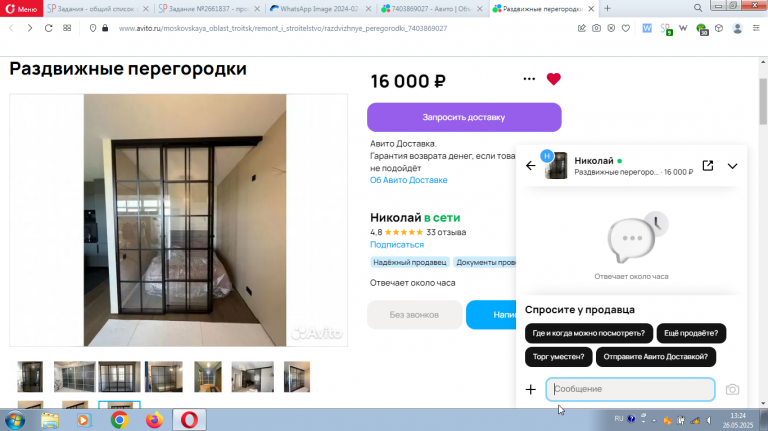Choose the Торг уместен? suggestion
The height and width of the screenshot is (431, 768).
click(558, 357)
